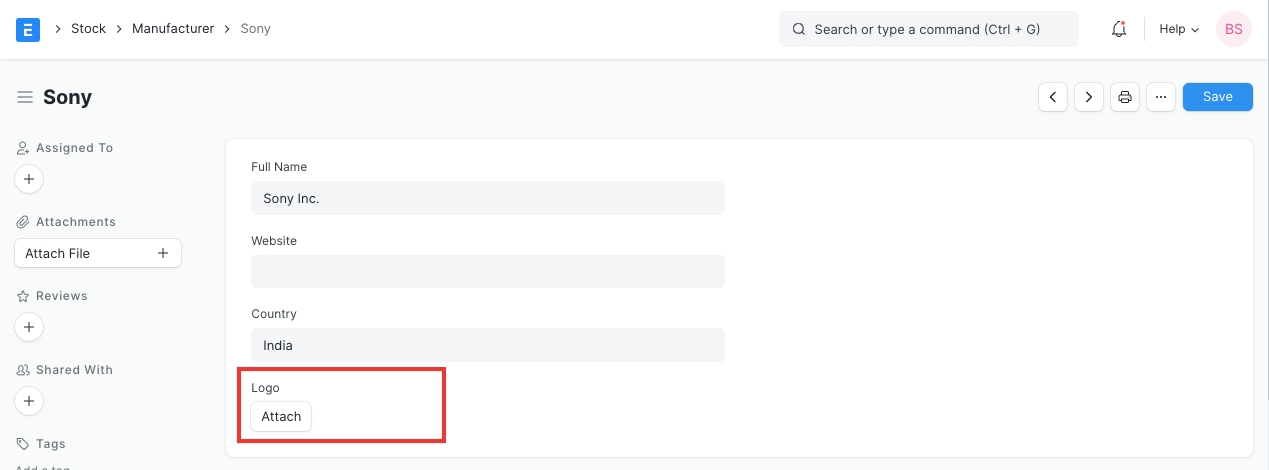Expand the Help dropdown
This screenshot has width=1269, height=470.
(x=1178, y=29)
